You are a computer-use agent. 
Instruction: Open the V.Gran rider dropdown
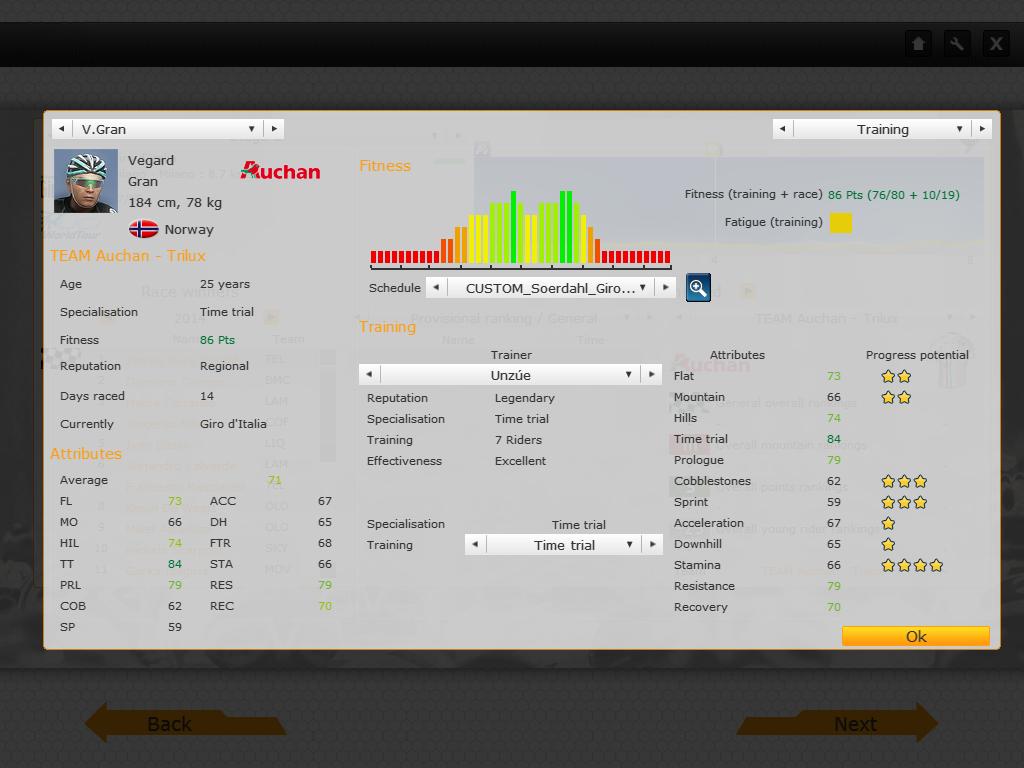[x=251, y=129]
